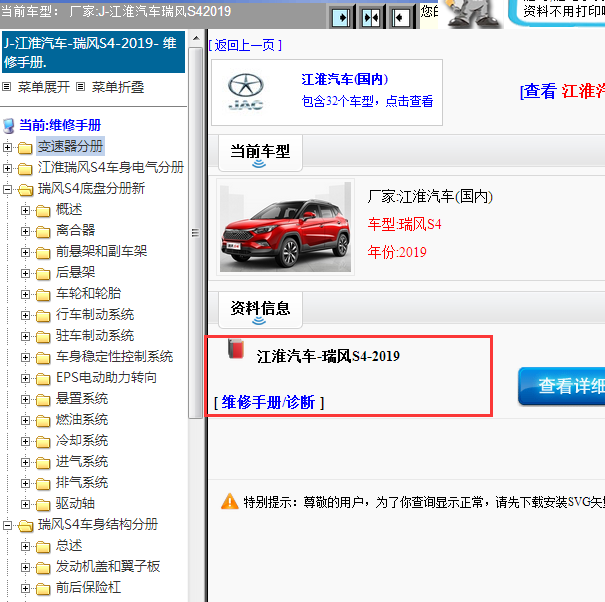Click the 返回上一页 link

[245, 46]
